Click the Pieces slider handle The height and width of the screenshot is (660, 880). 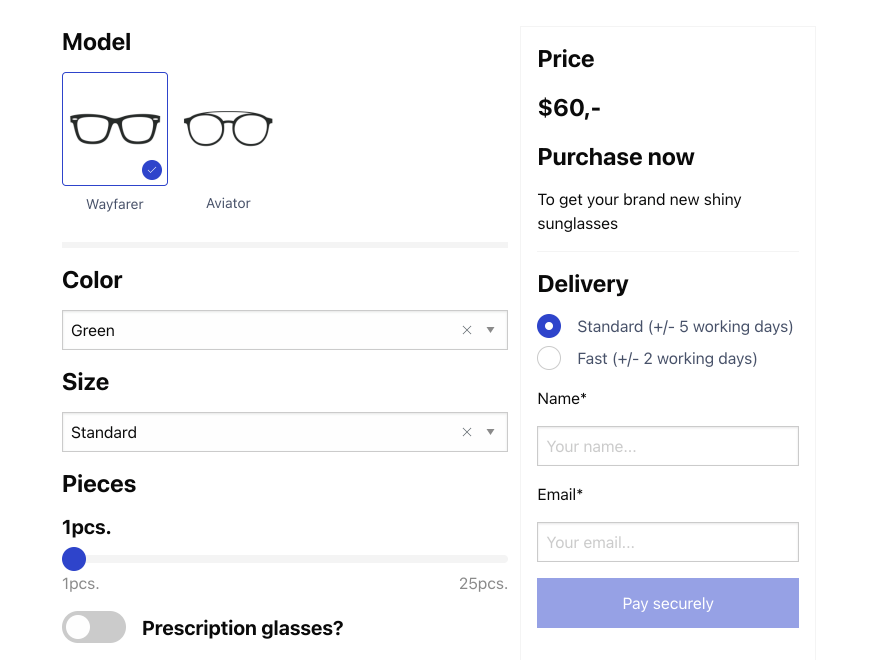pos(74,559)
